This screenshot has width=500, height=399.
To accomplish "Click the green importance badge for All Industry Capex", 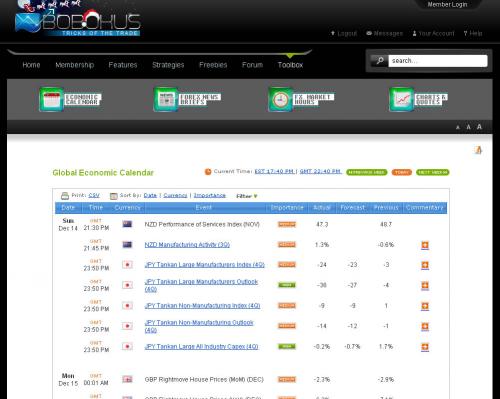I will (287, 346).
